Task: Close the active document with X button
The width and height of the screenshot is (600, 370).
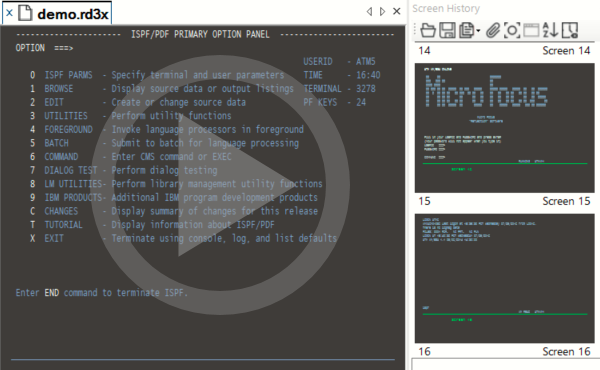Action: point(397,11)
